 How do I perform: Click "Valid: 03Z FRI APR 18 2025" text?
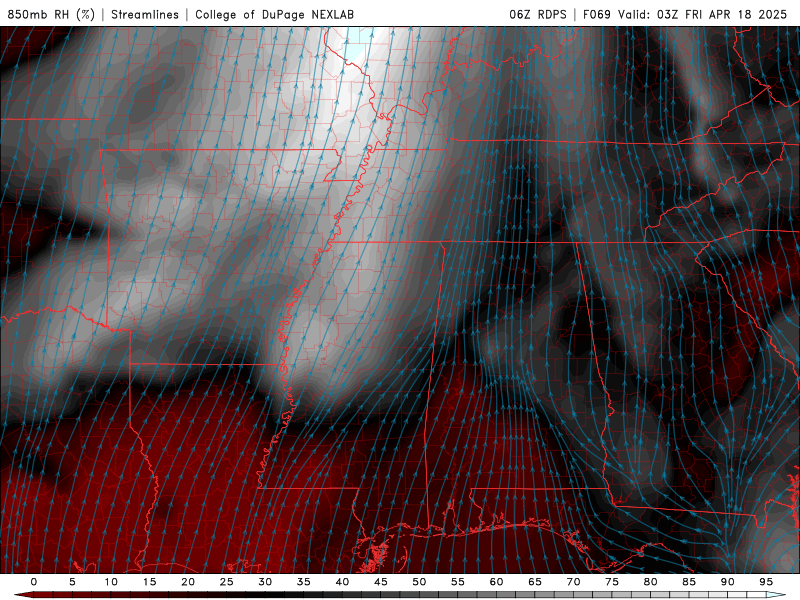(x=703, y=14)
